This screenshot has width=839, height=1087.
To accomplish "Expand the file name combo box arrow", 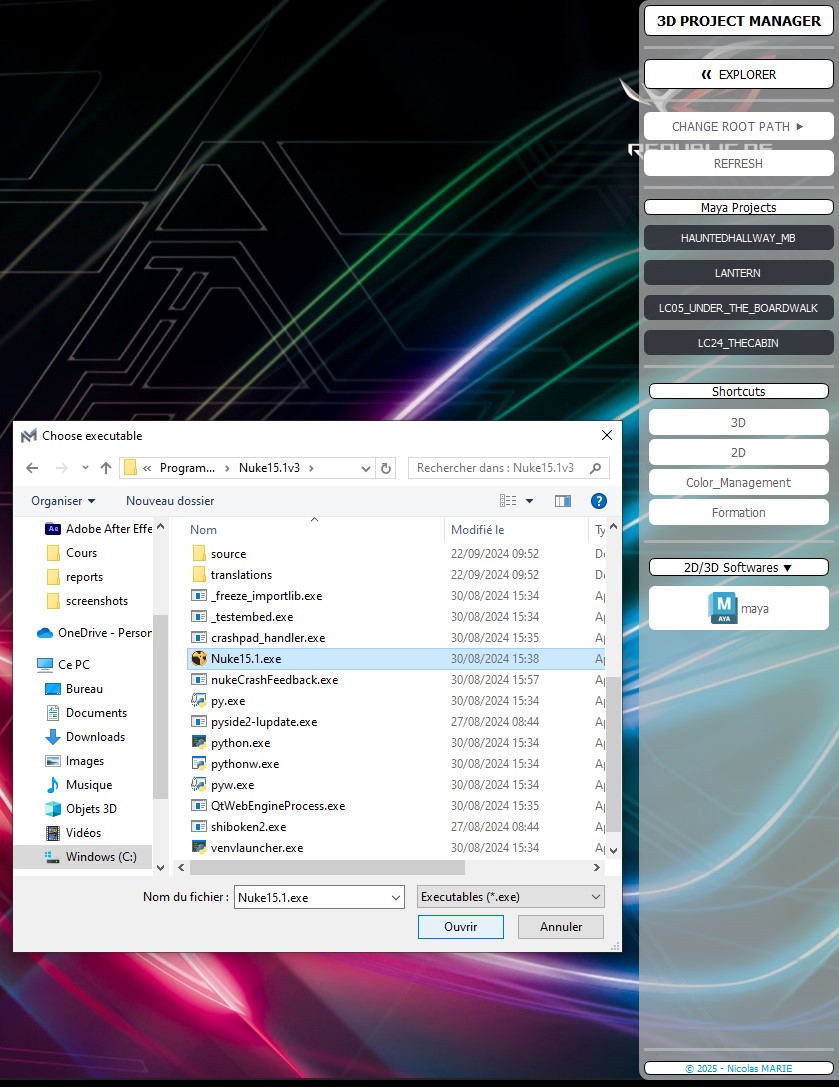I will pyautogui.click(x=395, y=897).
